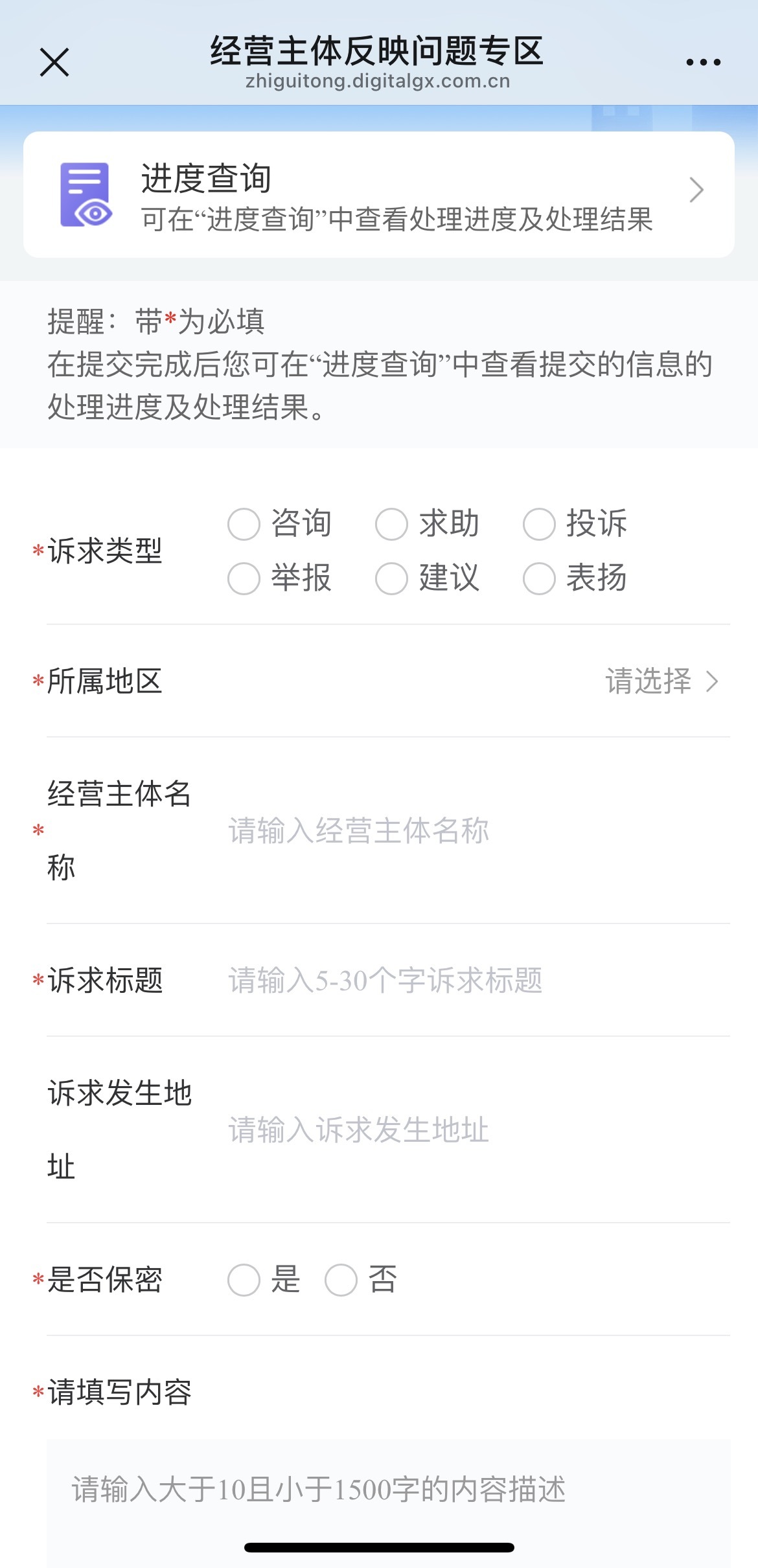
Task: Enter the 诉求发生地址 address field
Action: [x=454, y=1130]
